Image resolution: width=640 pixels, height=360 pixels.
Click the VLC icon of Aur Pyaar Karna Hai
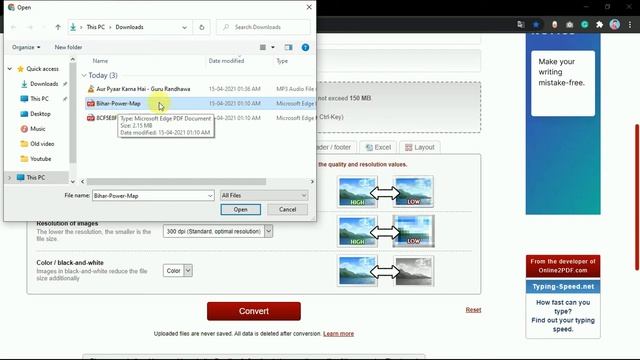91,89
